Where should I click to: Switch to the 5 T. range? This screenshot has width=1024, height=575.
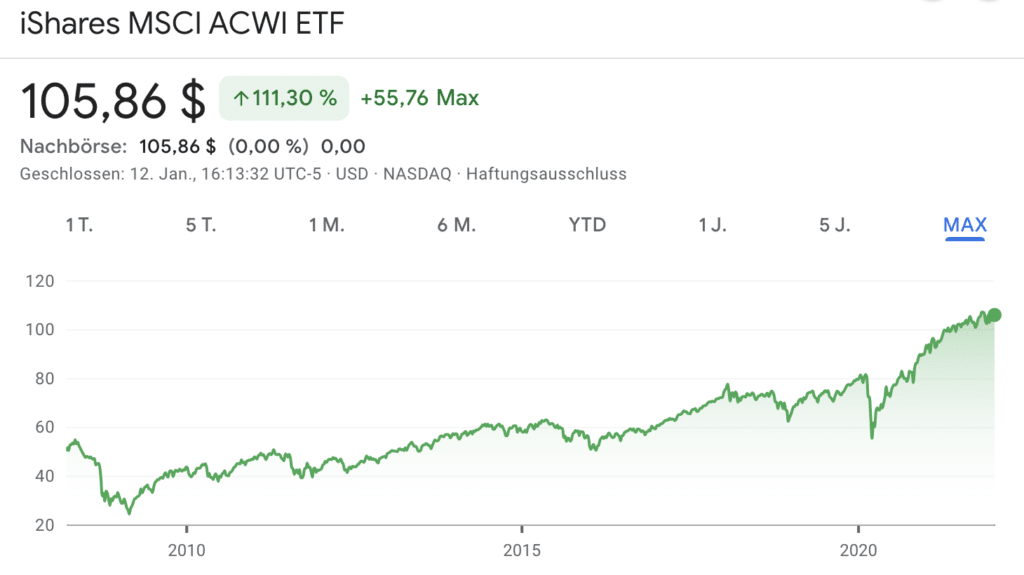201,225
